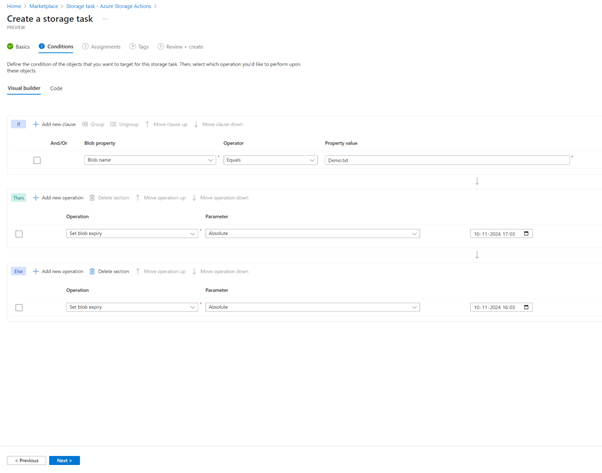Click plus icon for Else Add new operation
This screenshot has width=602, height=473.
tap(36, 271)
